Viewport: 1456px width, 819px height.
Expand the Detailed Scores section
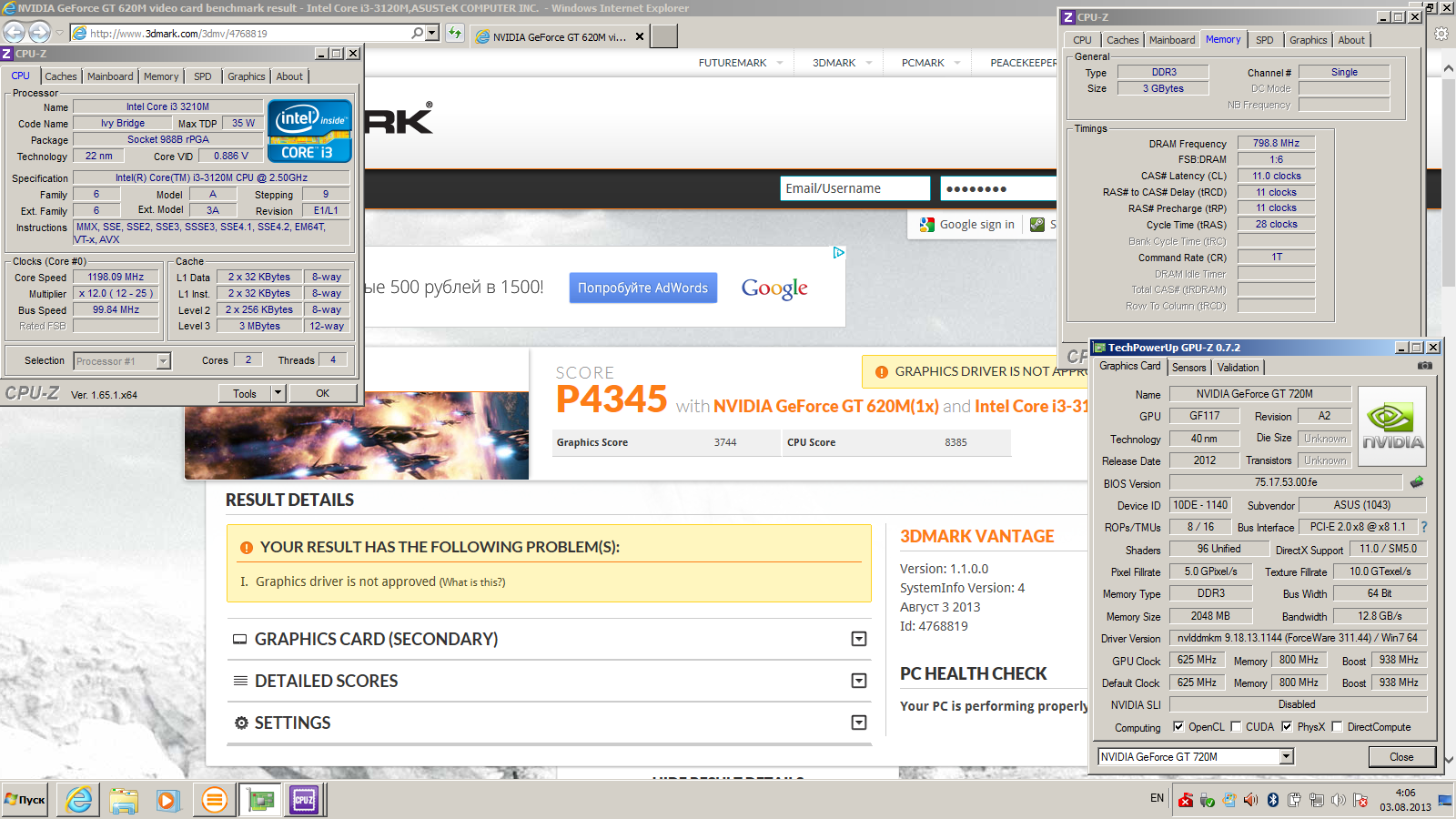pyautogui.click(x=858, y=681)
